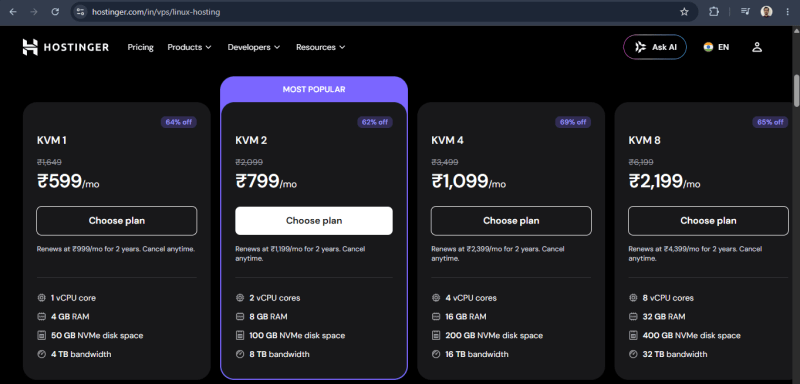Click the ₹2,199/mo price
This screenshot has width=800, height=384.
tap(665, 181)
